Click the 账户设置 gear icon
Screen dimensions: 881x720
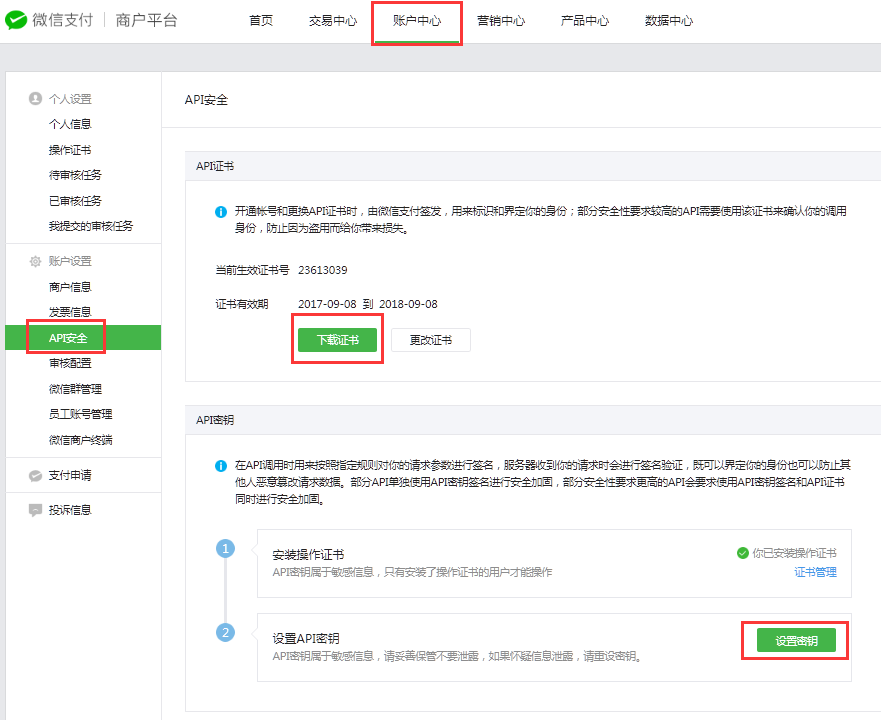35,261
